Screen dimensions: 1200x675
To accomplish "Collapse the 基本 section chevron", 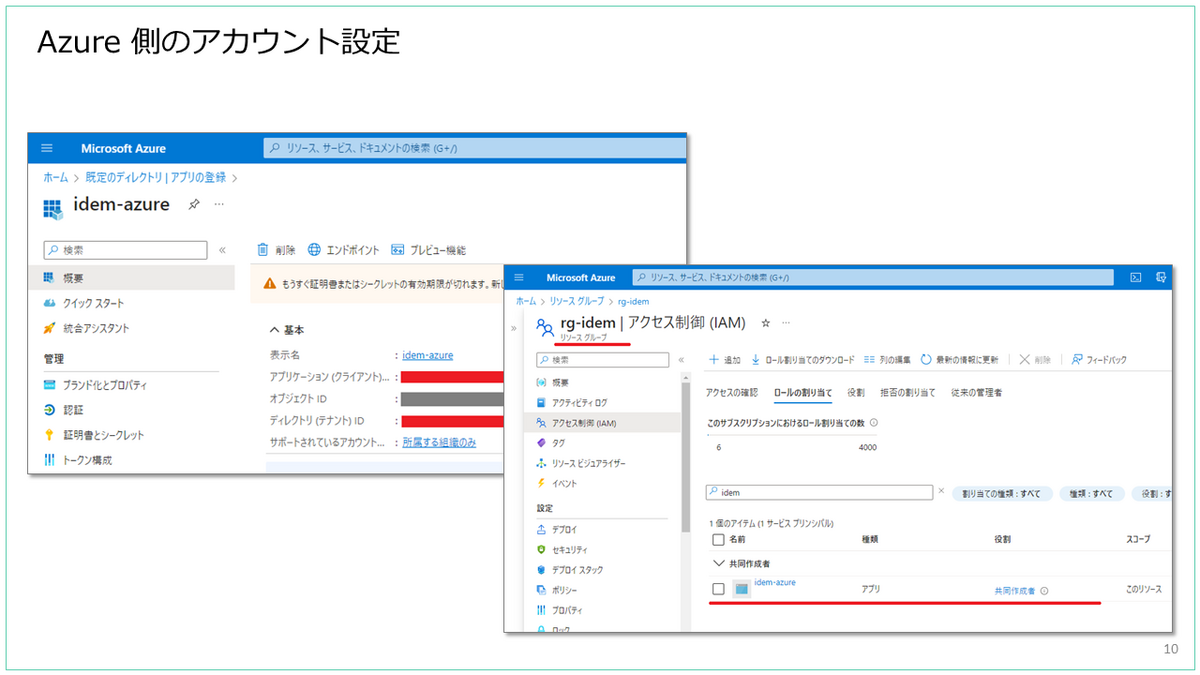I will click(275, 330).
